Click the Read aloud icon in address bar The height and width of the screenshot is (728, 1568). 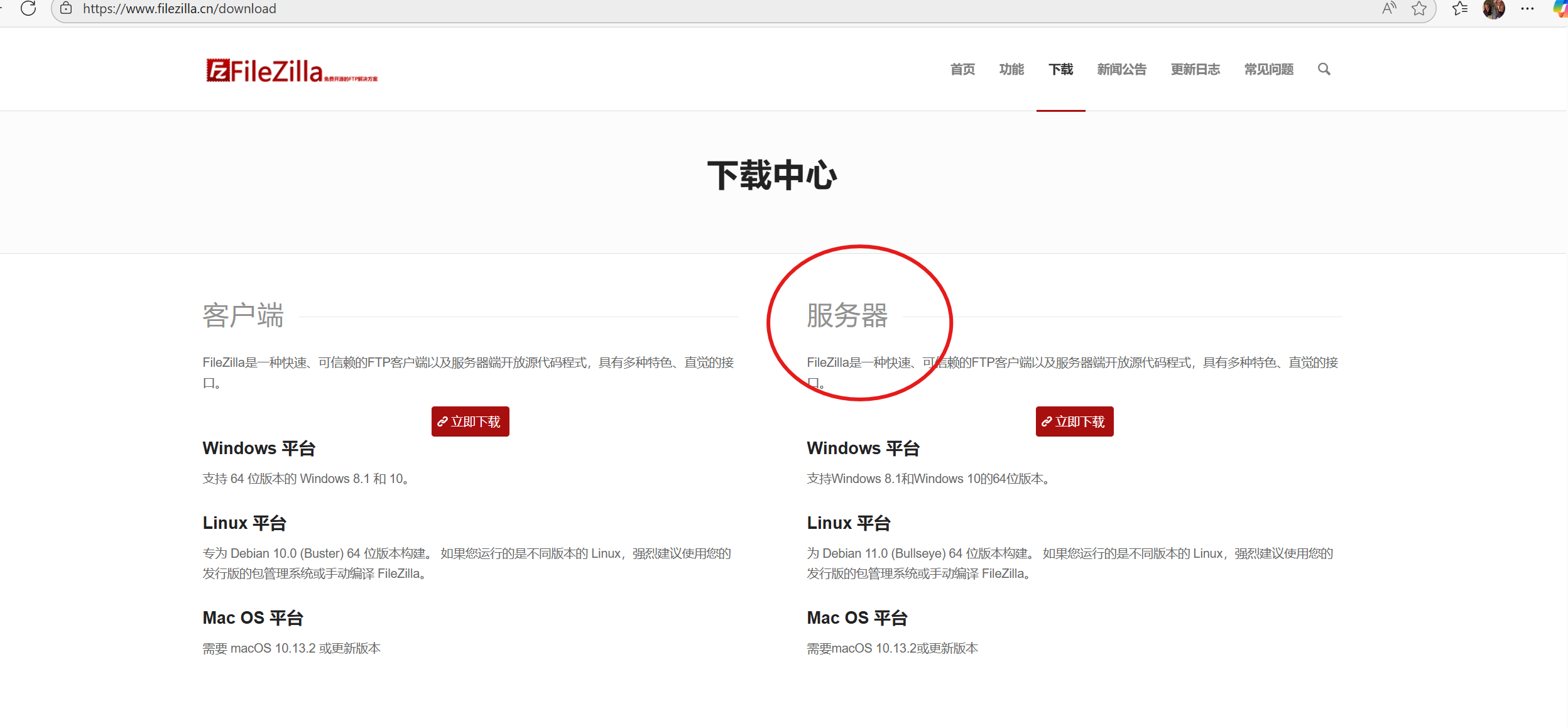(x=1388, y=8)
